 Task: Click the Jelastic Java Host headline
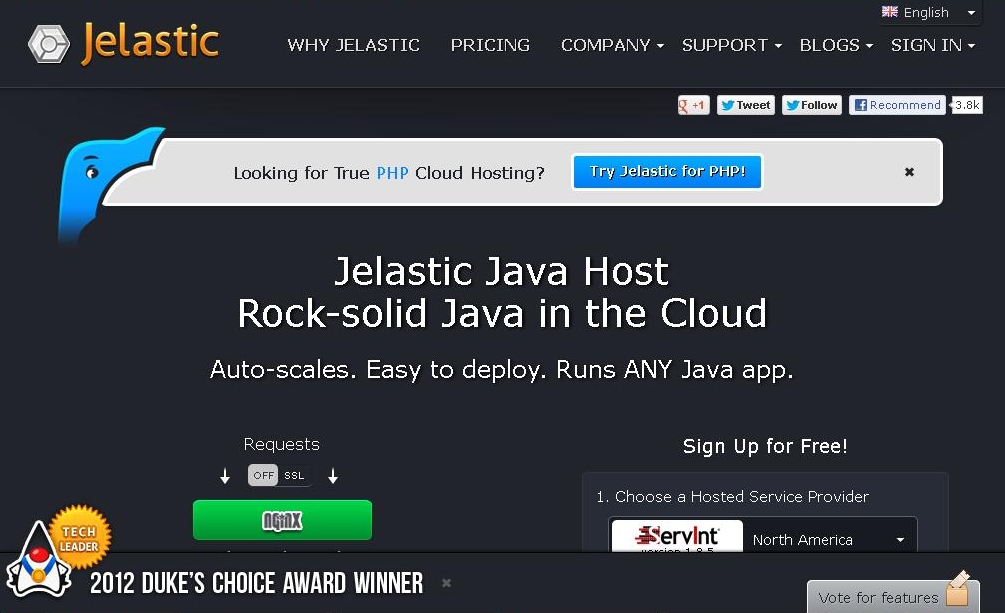point(501,271)
